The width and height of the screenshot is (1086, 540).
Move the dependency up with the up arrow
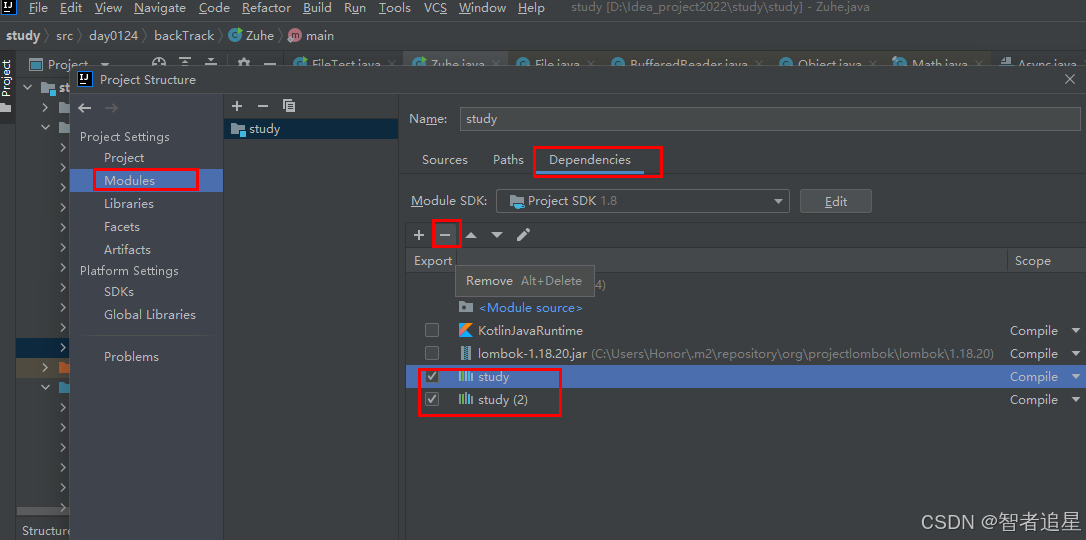click(x=471, y=235)
